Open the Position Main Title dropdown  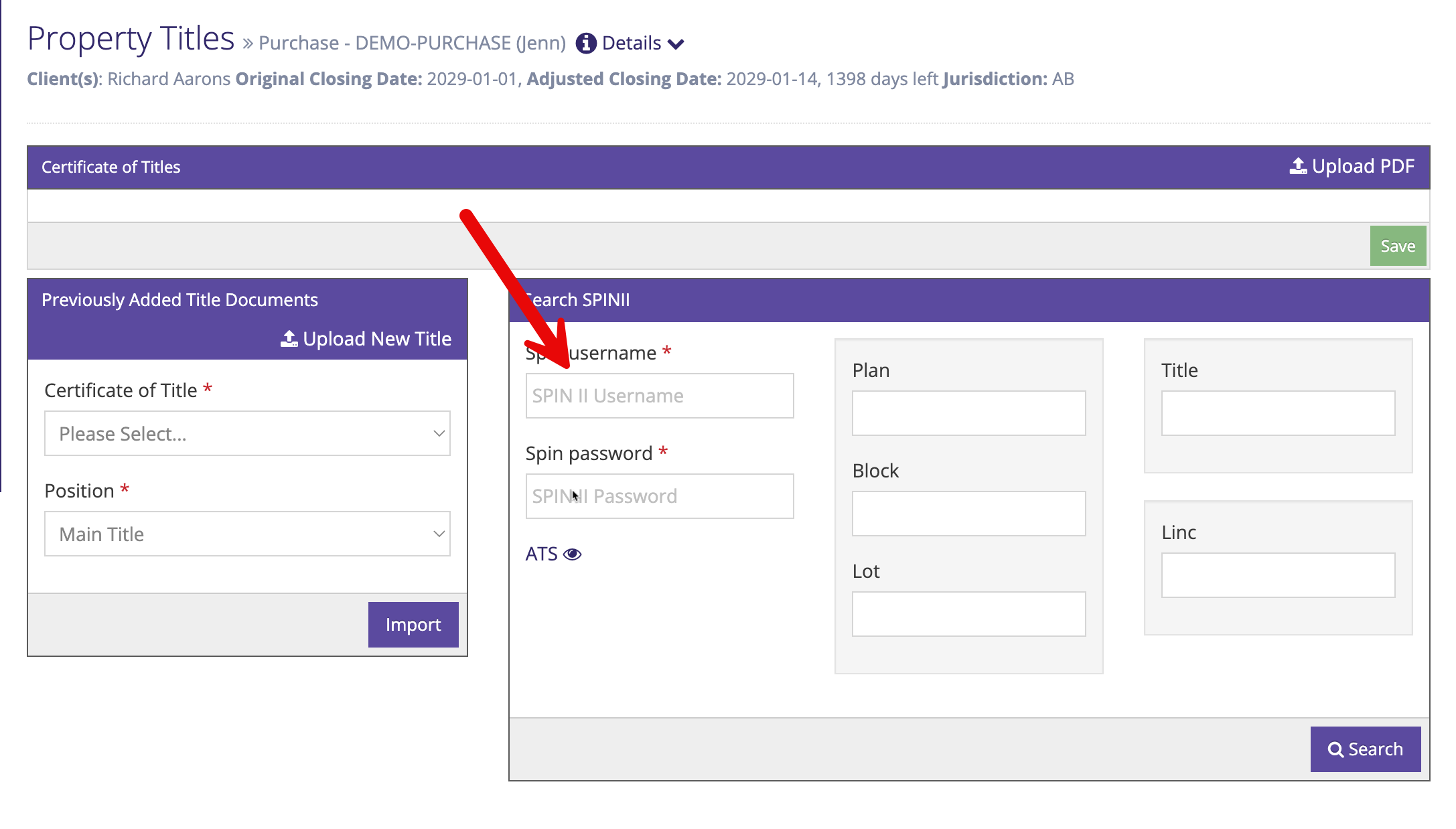(x=247, y=534)
